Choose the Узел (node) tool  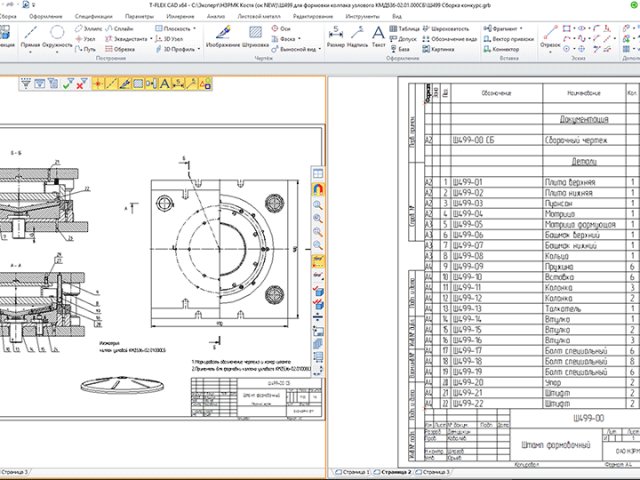click(85, 39)
